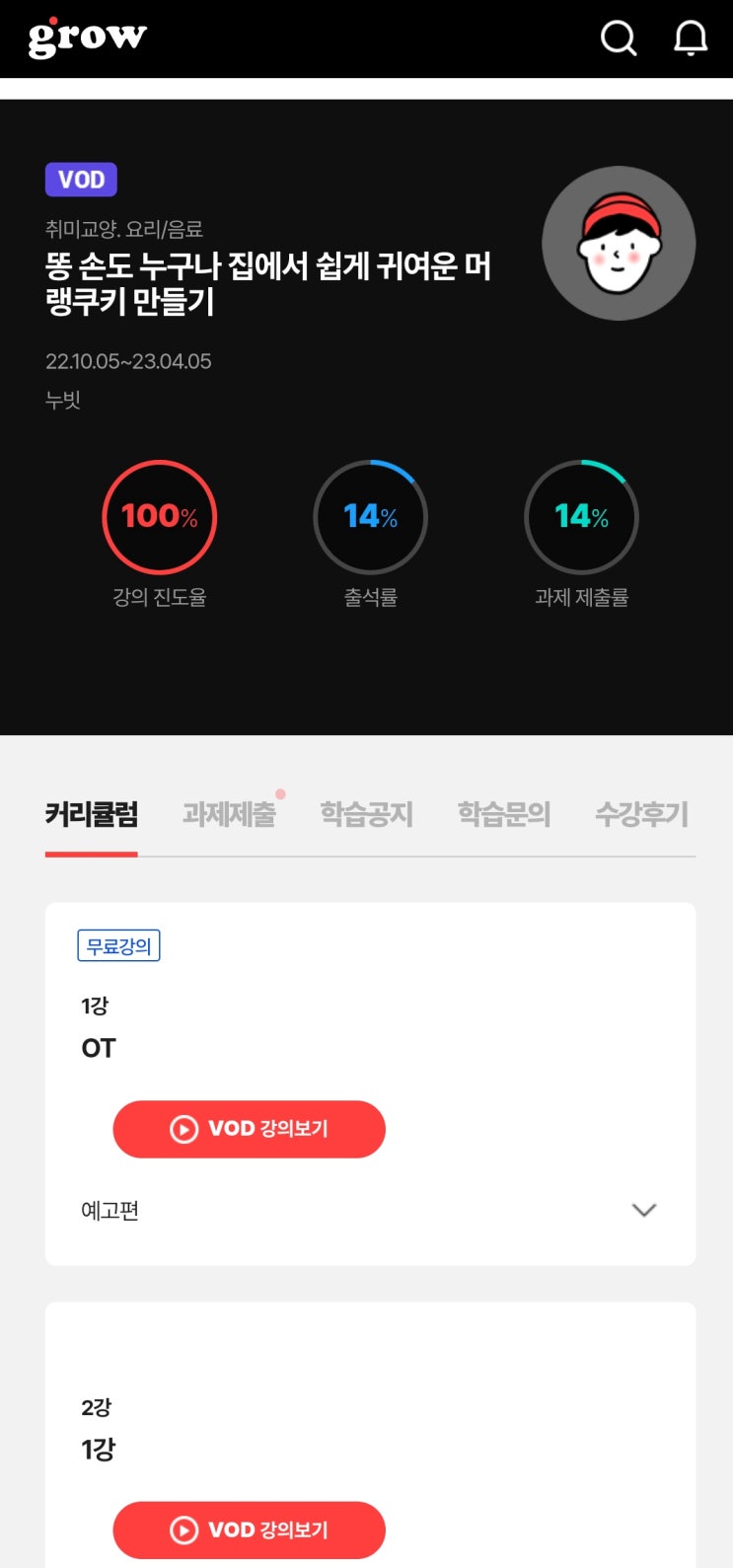Click the course title text
Screen dimensions: 733x1568
tap(267, 283)
